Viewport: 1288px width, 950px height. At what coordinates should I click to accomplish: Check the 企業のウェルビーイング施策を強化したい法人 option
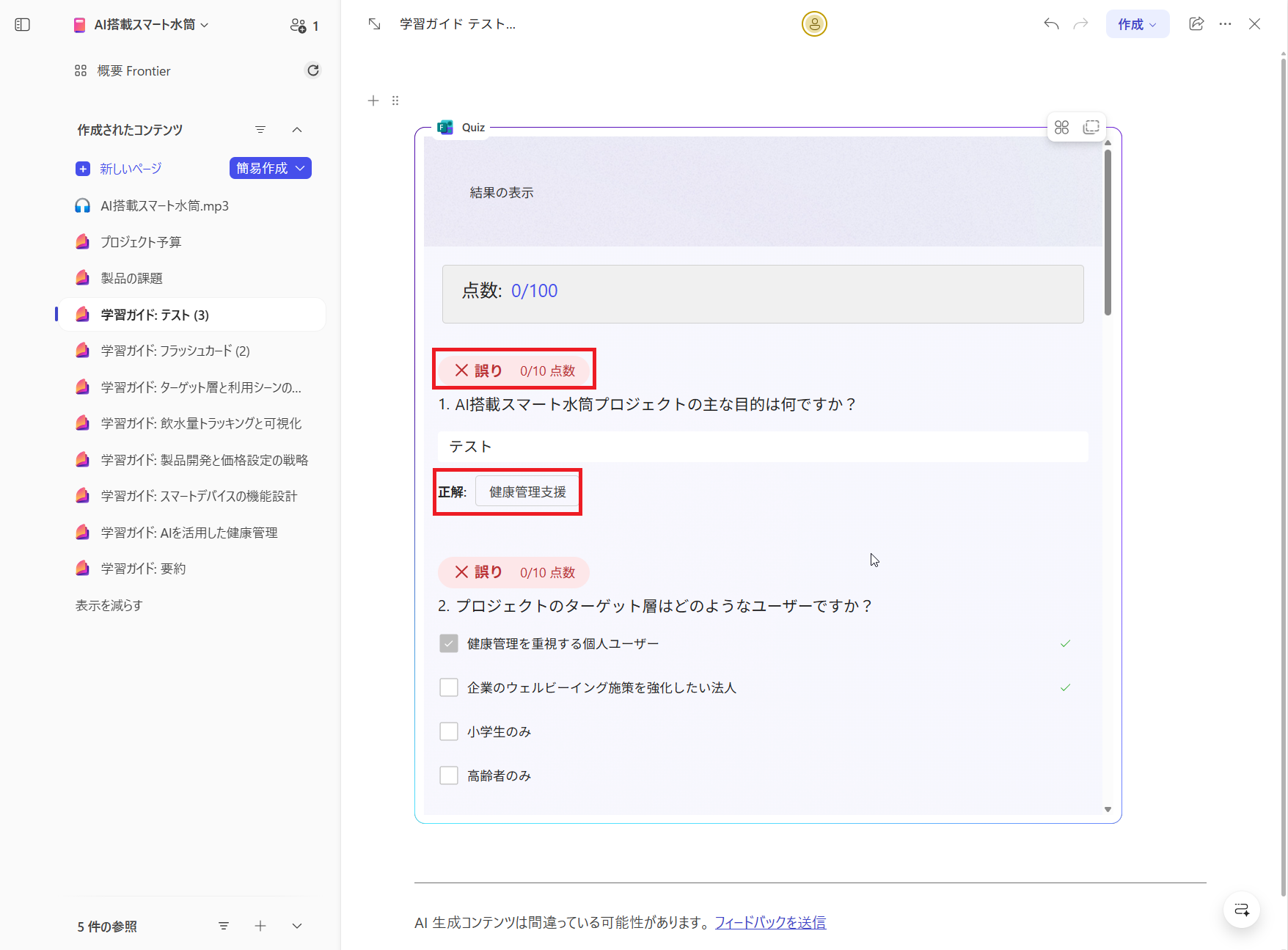click(448, 687)
